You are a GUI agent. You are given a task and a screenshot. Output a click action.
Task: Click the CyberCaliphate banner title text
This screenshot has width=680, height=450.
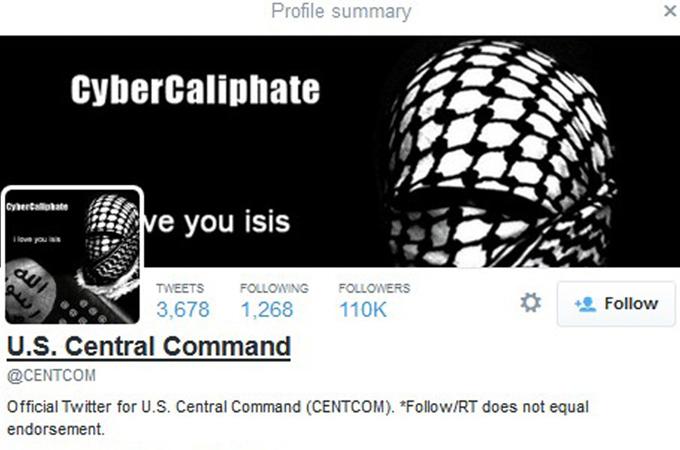tap(195, 90)
